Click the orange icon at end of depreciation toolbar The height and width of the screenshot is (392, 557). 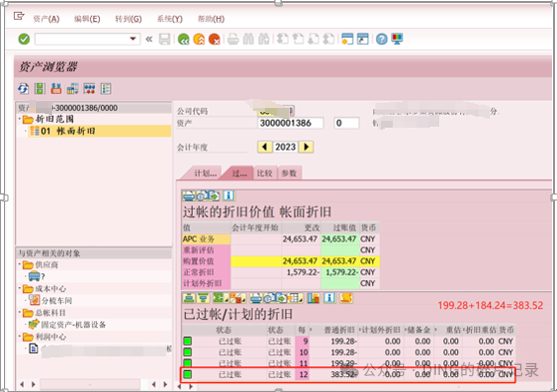click(x=346, y=298)
